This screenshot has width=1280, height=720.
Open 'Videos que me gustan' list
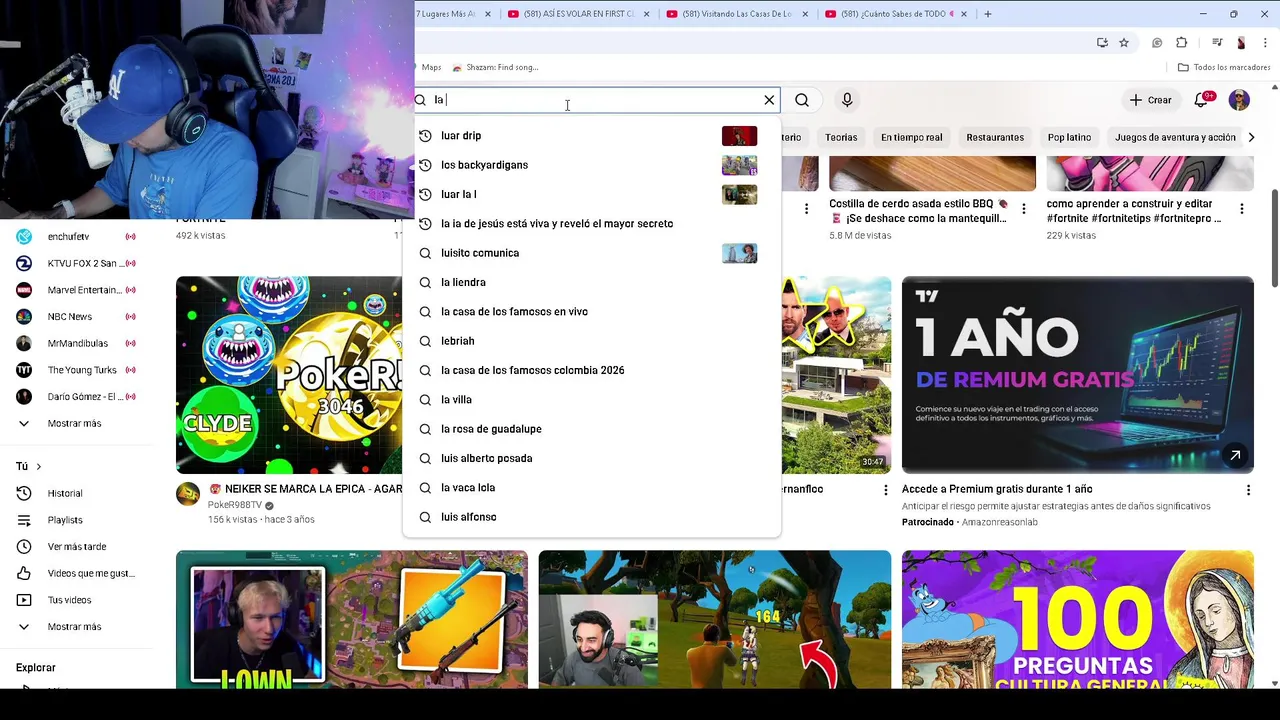[77, 573]
